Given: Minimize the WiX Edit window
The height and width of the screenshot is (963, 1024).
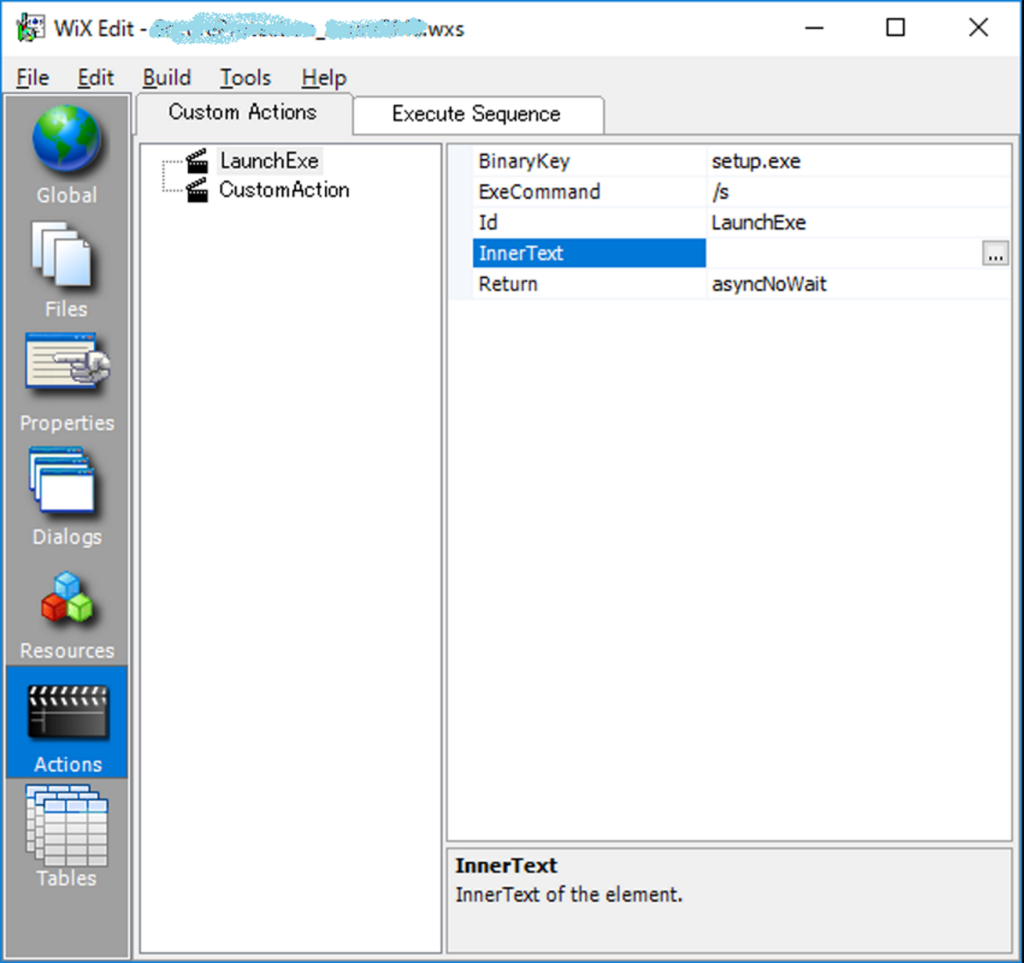Looking at the screenshot, I should 814,27.
